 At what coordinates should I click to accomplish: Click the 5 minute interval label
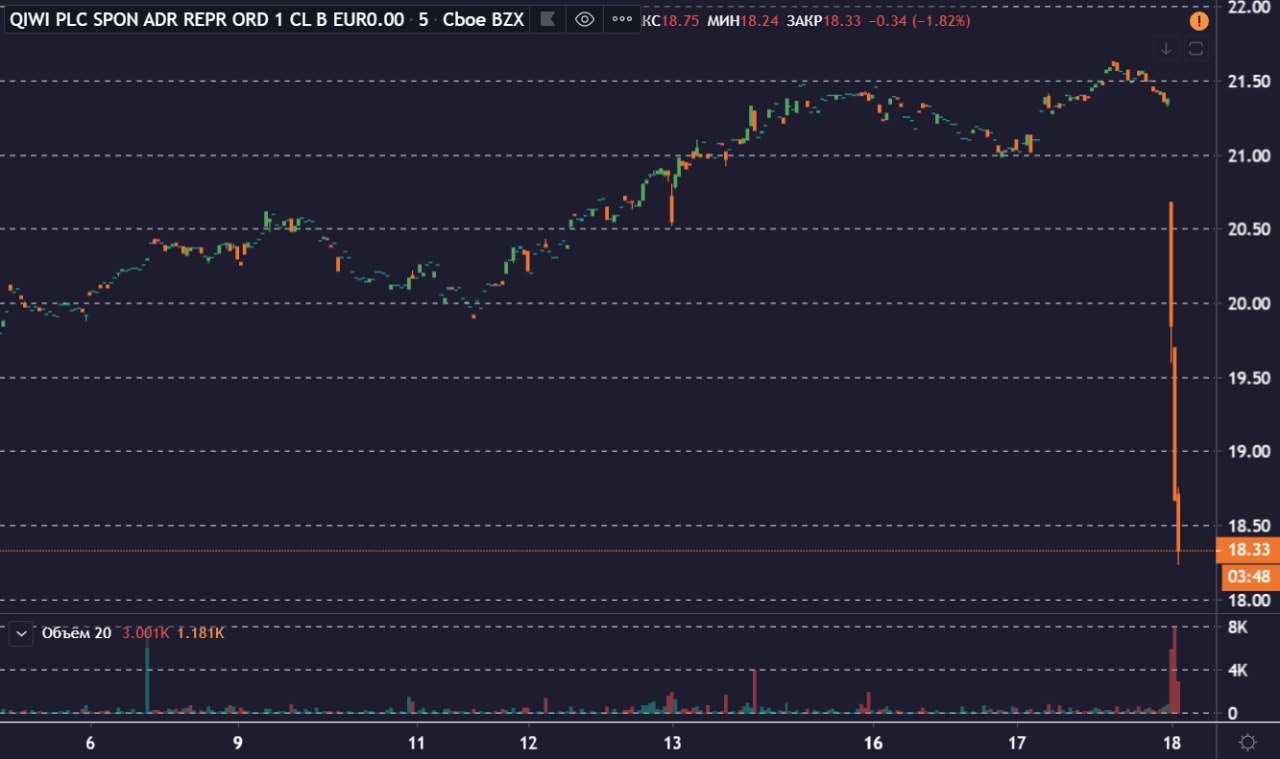pos(423,19)
